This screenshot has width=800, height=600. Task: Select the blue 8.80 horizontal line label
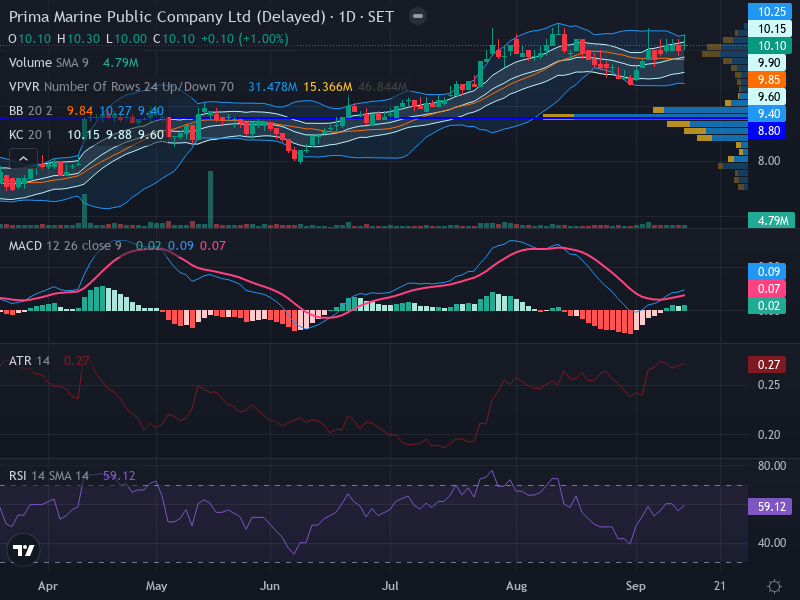coord(768,131)
